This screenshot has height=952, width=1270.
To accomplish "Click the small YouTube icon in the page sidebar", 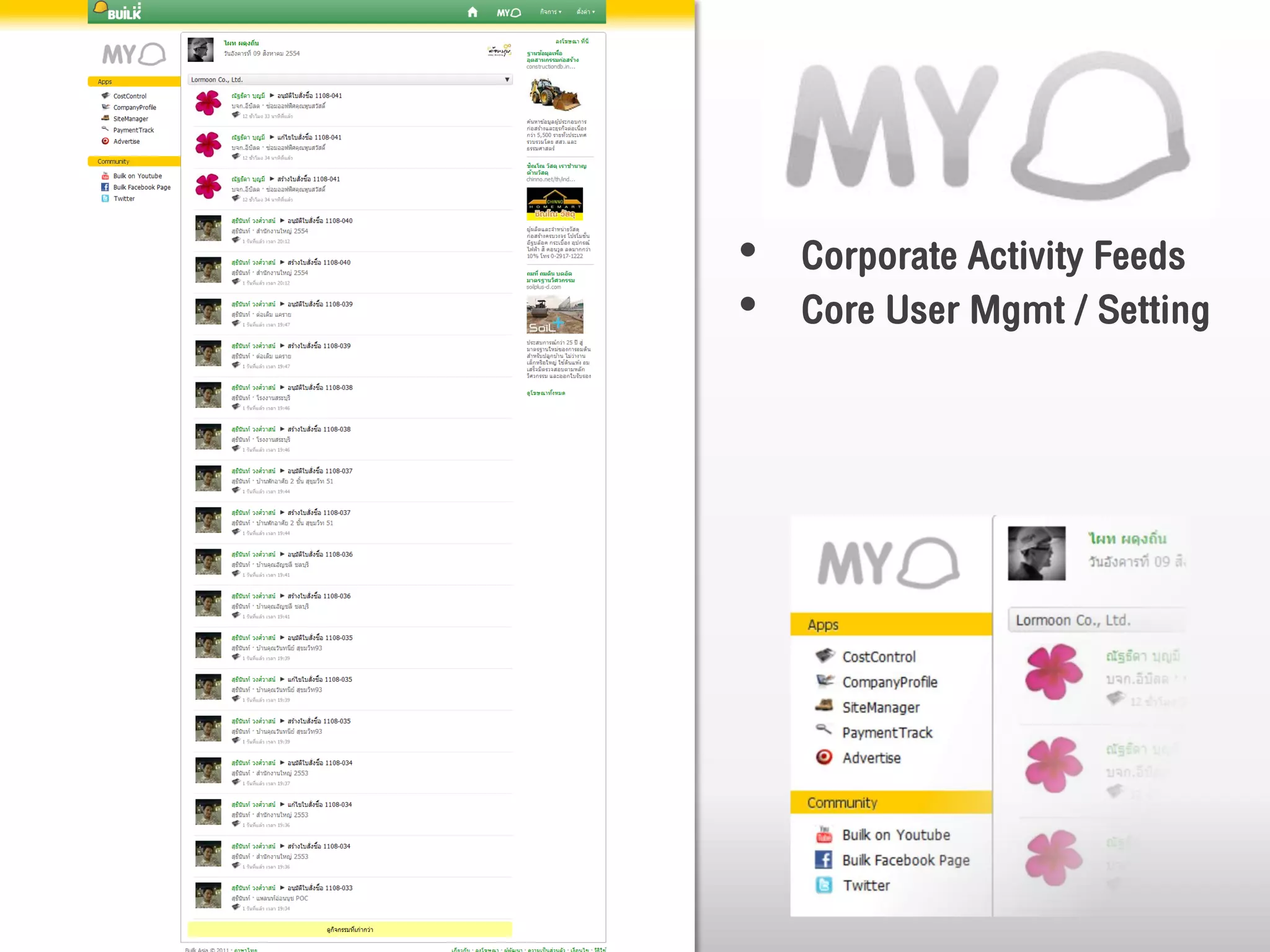I will [x=105, y=175].
